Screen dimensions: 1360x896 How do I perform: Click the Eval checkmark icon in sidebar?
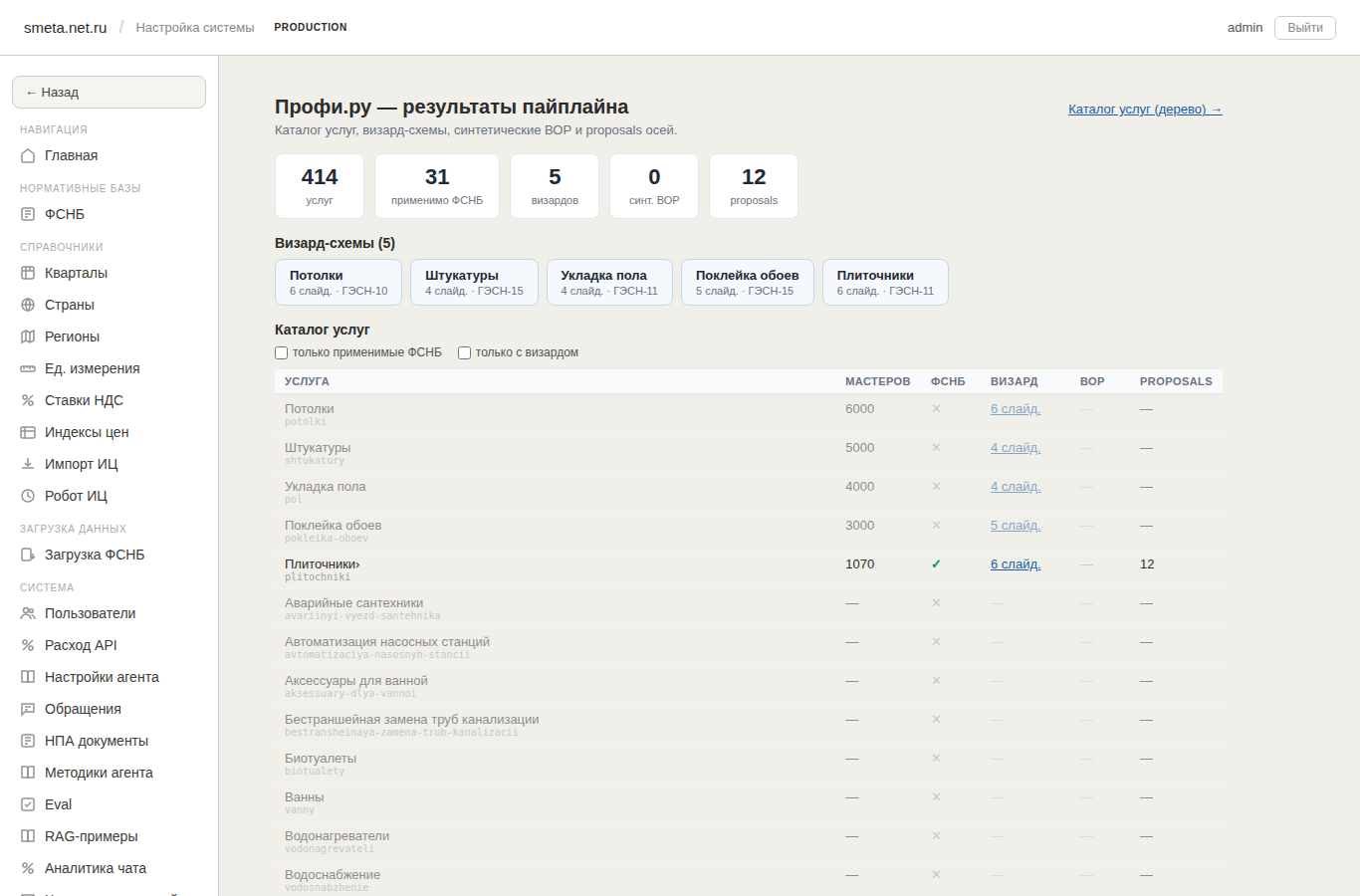[x=28, y=804]
